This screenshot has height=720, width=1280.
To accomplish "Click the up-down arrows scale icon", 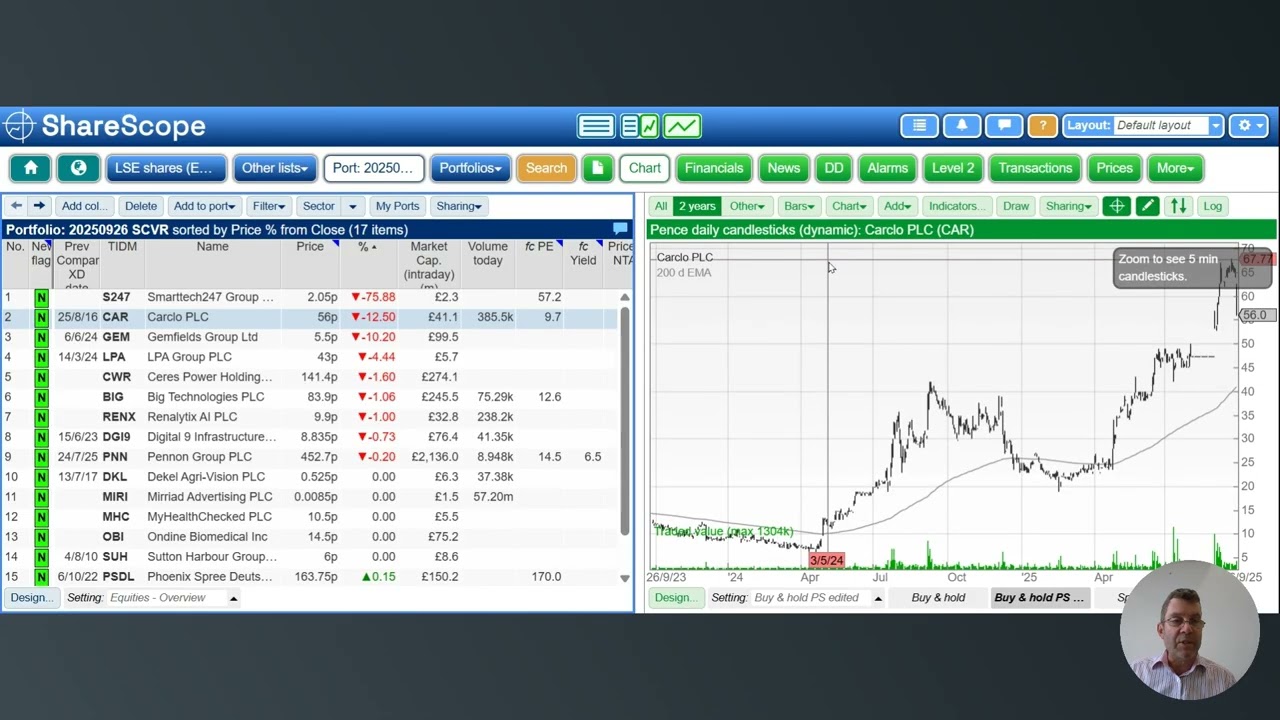I will tap(1179, 206).
